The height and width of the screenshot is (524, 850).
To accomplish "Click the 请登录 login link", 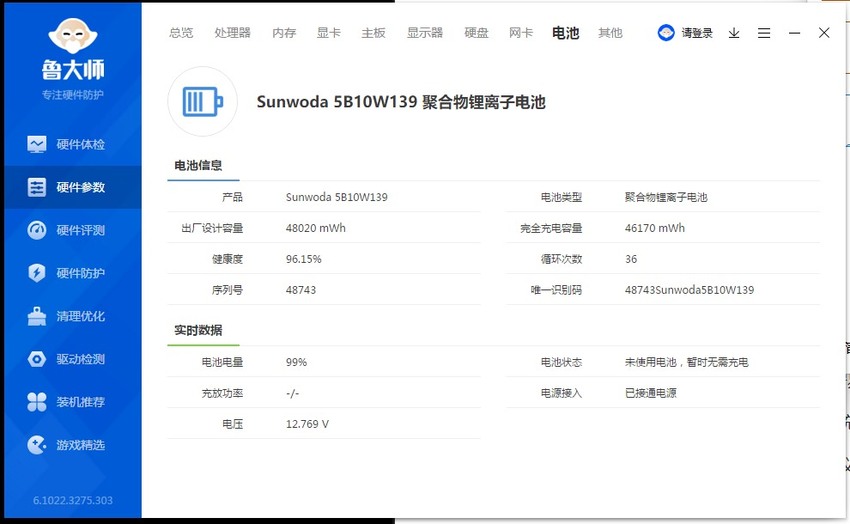I will 697,33.
